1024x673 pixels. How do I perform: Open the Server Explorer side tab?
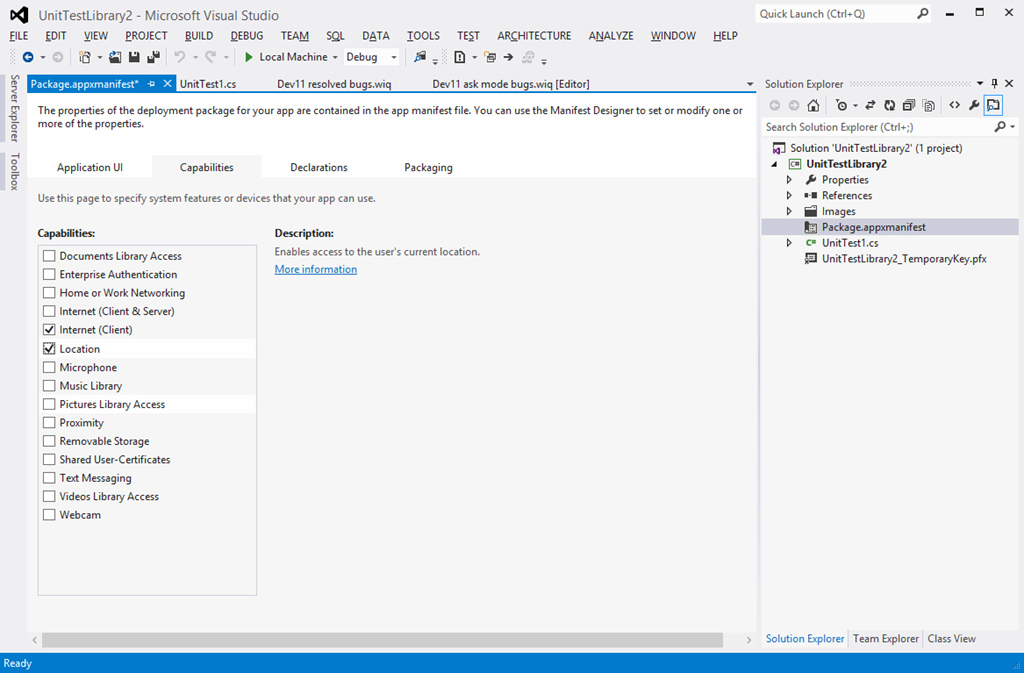pyautogui.click(x=14, y=108)
